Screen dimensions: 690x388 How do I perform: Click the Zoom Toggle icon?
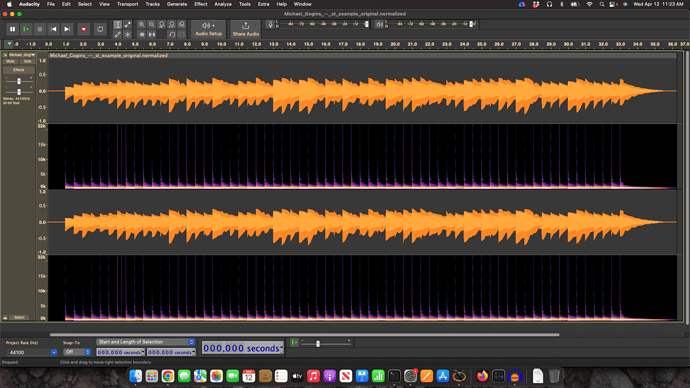[182, 25]
